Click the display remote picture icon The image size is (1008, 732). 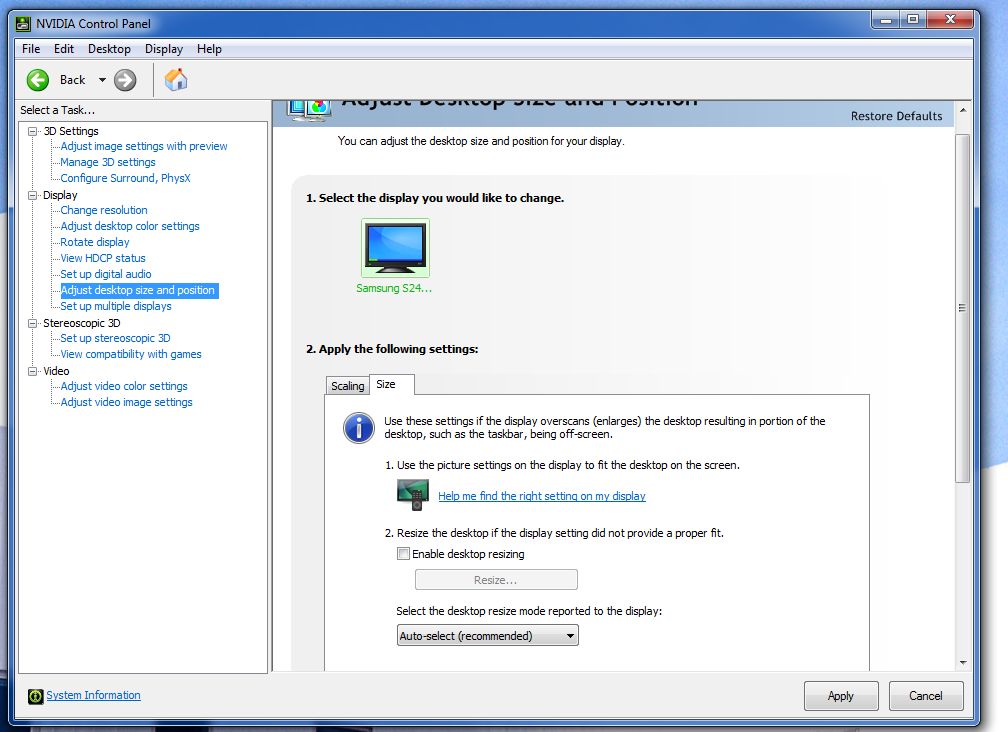413,495
